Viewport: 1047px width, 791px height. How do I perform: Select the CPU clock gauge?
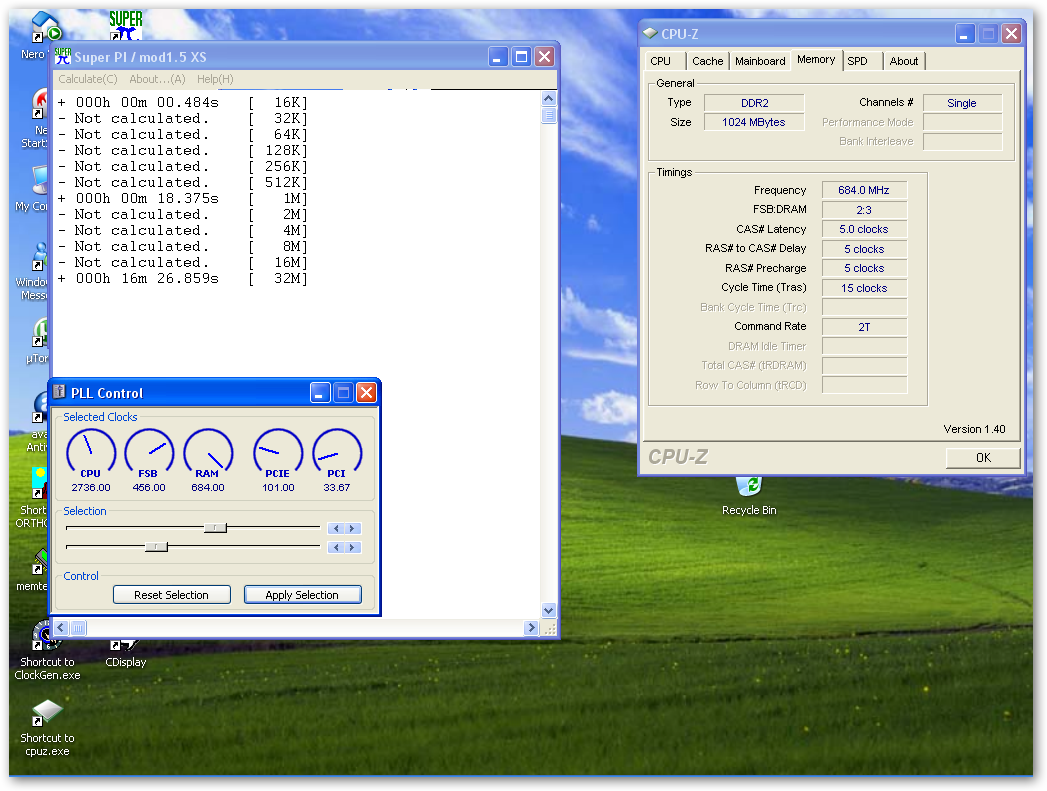pos(91,461)
